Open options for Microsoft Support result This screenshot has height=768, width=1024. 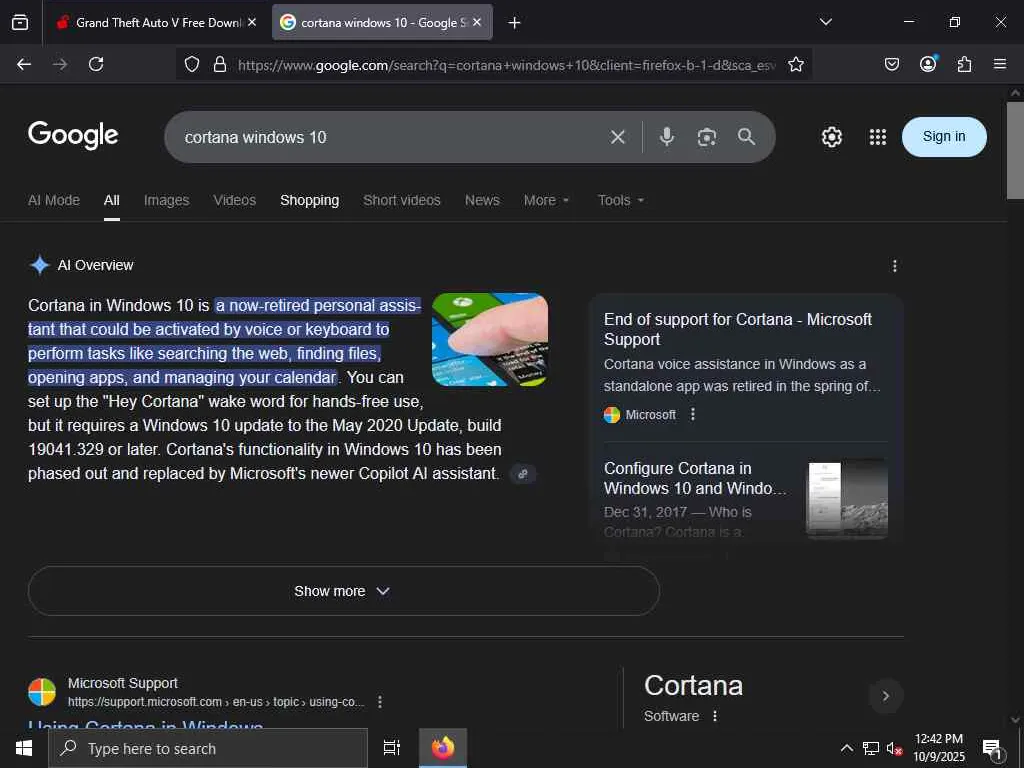click(x=379, y=702)
